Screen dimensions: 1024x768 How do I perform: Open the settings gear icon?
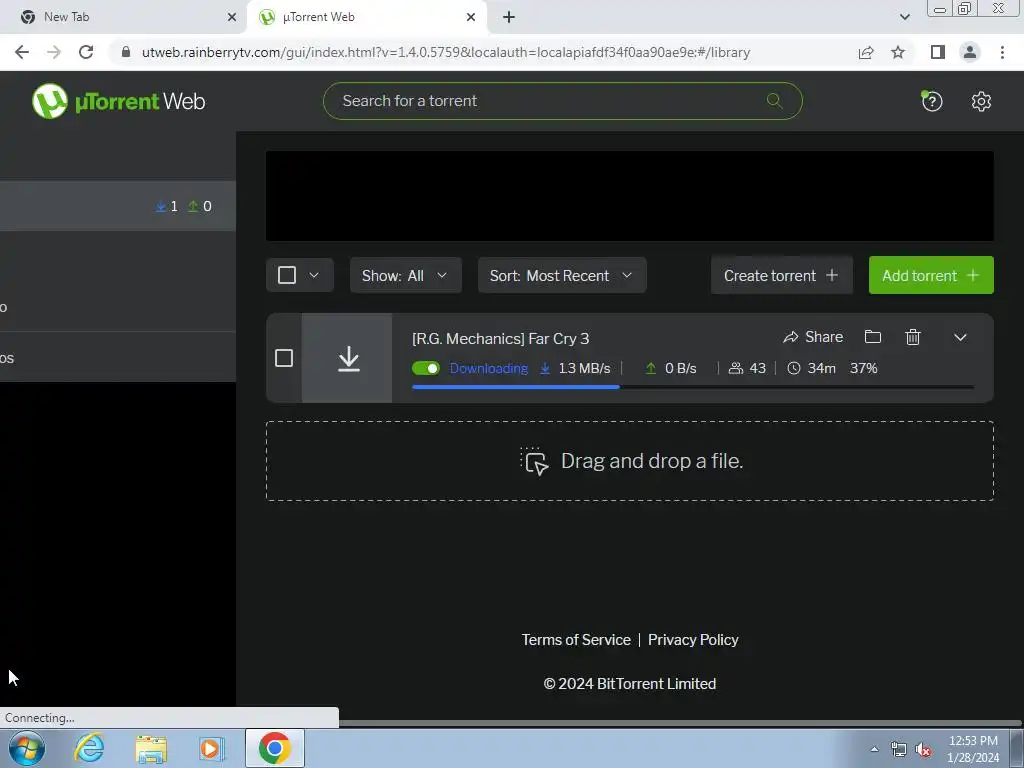pos(981,101)
